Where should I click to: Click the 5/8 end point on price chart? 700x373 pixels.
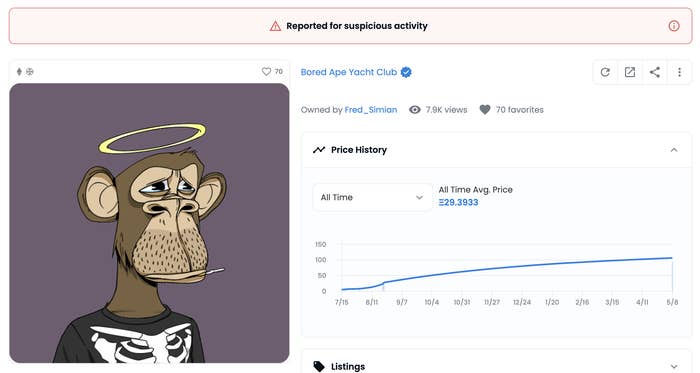672,258
